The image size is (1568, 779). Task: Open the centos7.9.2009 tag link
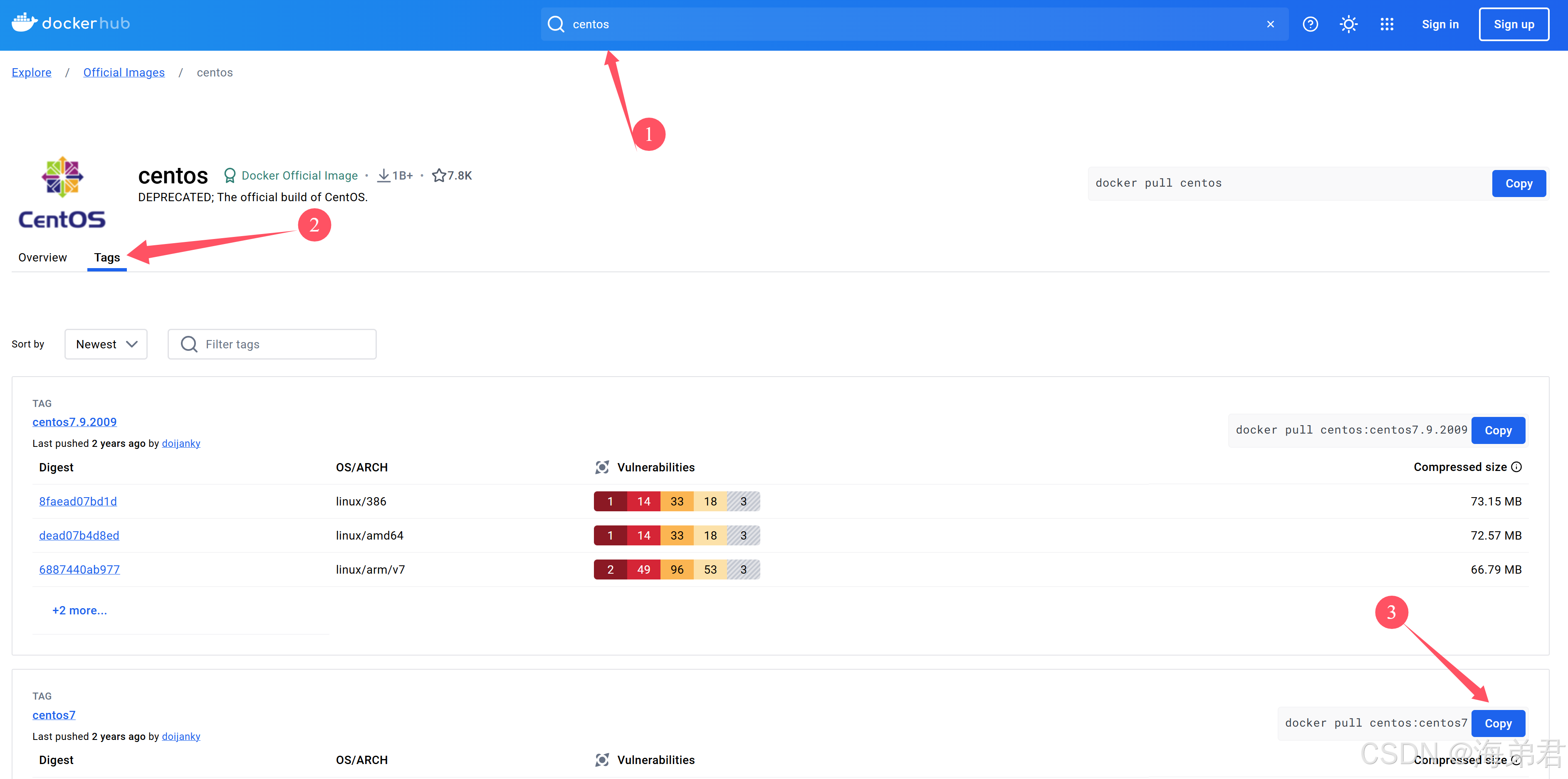(74, 422)
